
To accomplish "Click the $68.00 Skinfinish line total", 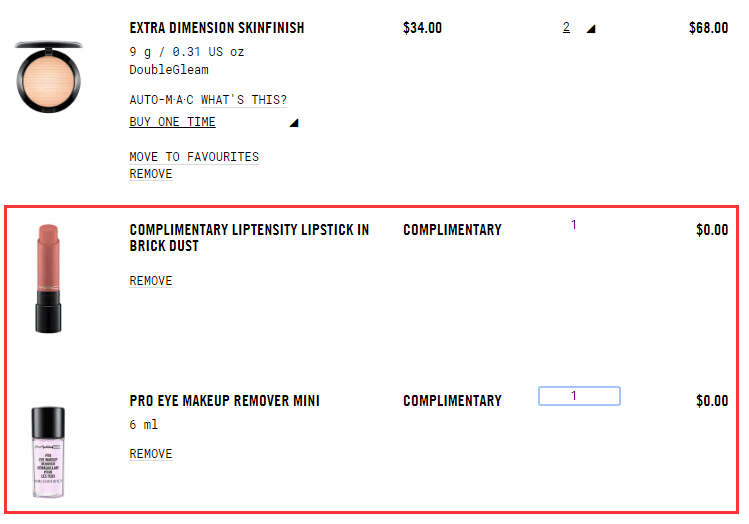I will 708,28.
